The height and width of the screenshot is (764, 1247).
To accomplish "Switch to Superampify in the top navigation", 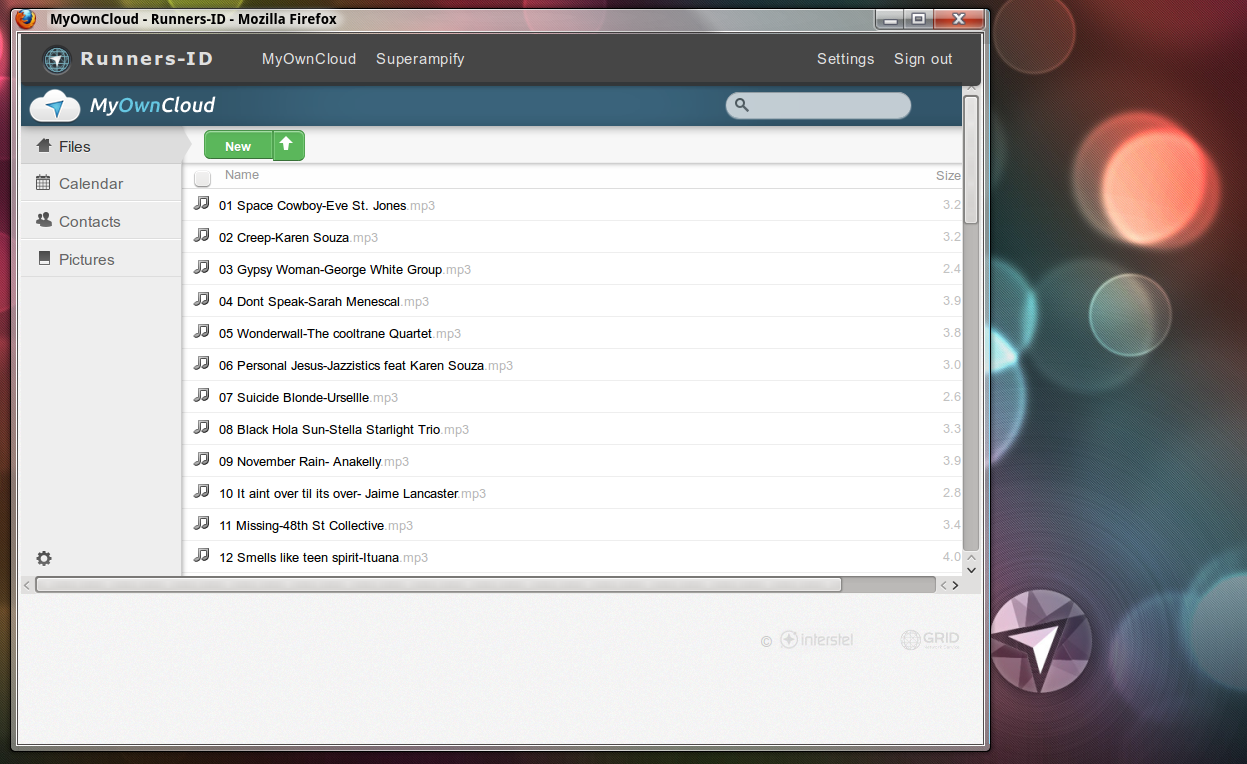I will tap(420, 59).
